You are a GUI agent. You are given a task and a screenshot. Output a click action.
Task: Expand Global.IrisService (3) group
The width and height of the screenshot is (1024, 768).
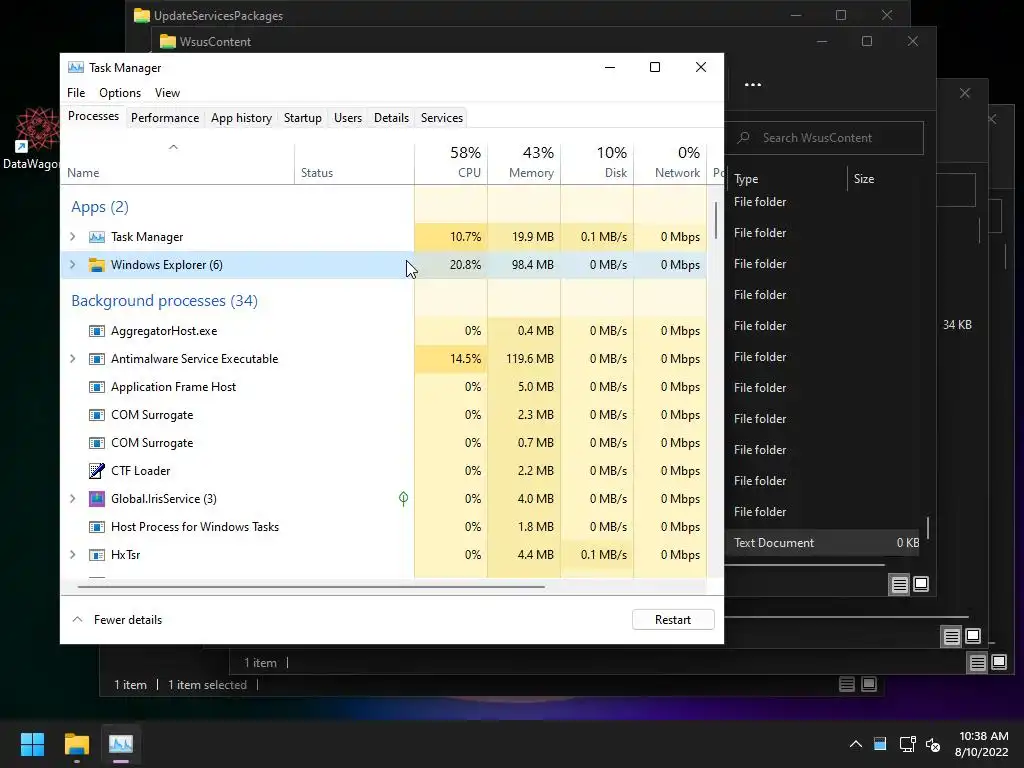72,499
